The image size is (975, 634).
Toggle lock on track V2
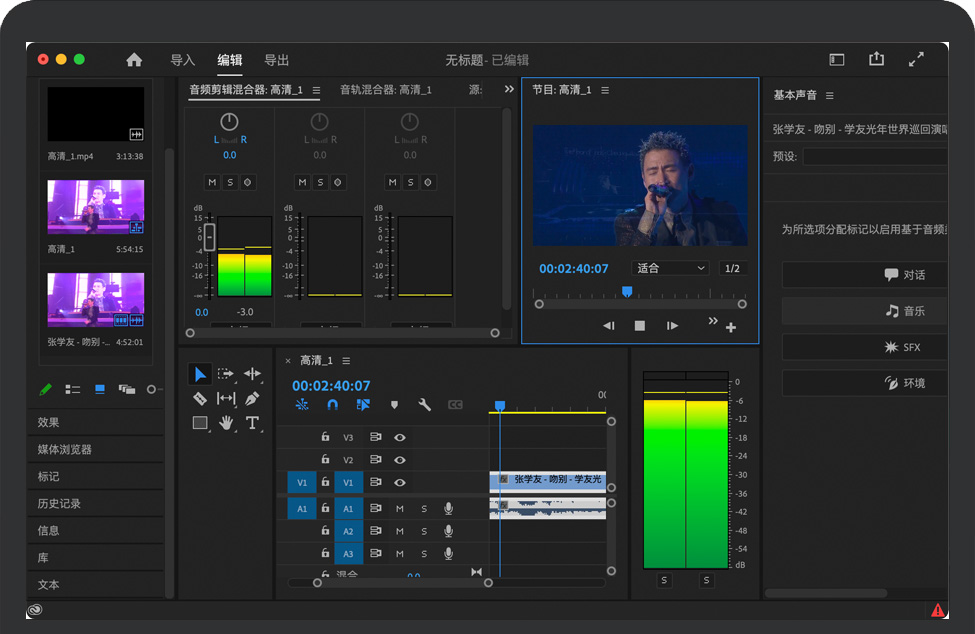(325, 460)
